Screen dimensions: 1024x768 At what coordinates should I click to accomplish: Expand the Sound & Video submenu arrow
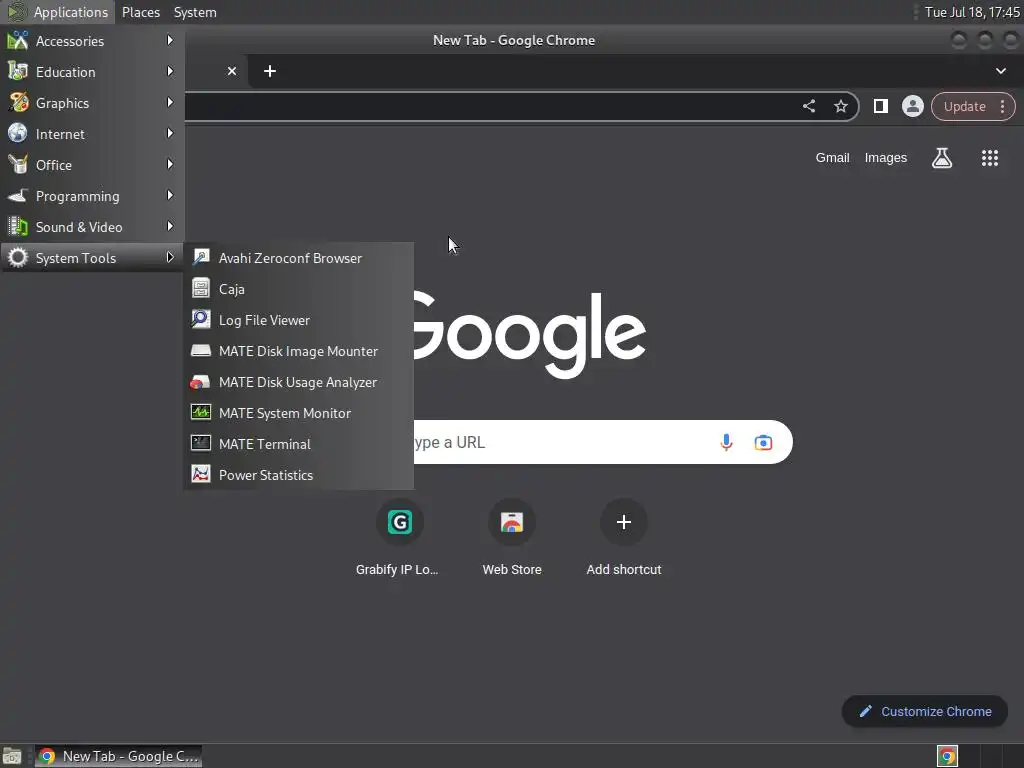[x=170, y=227]
